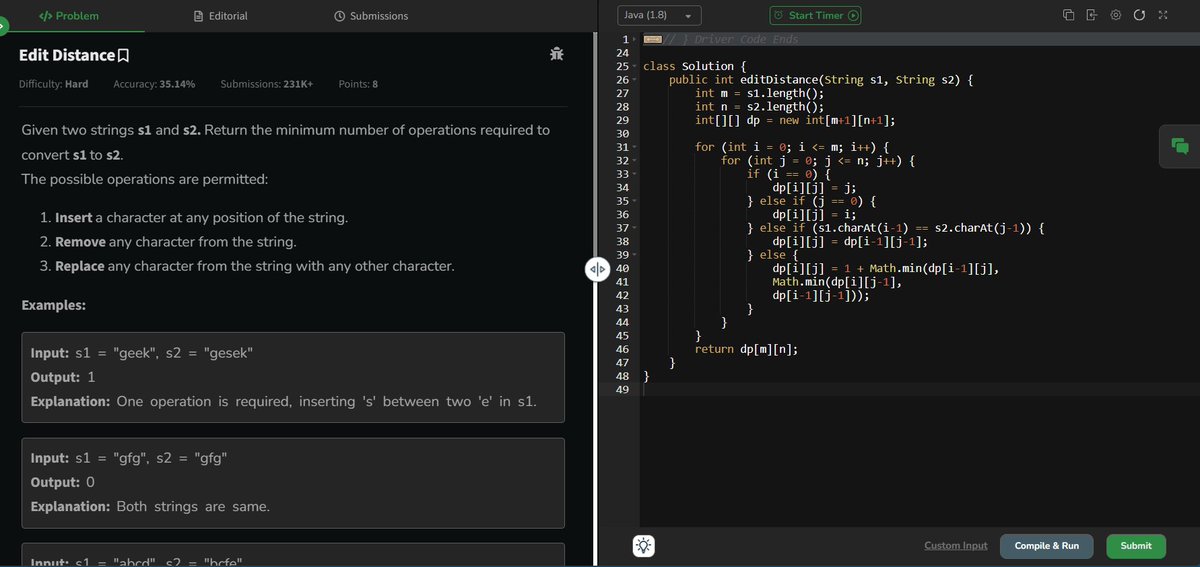Click the 'Submissions: 231K+' statistic

coord(267,84)
